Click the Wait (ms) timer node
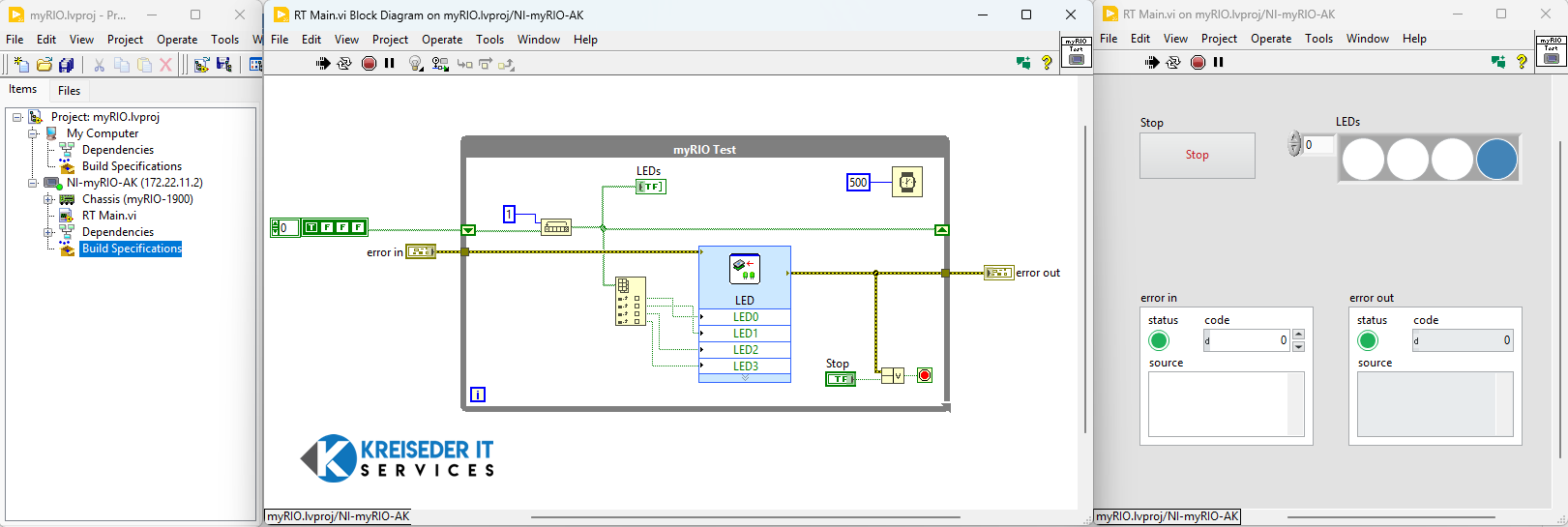Viewport: 1568px width, 527px height. pos(906,182)
